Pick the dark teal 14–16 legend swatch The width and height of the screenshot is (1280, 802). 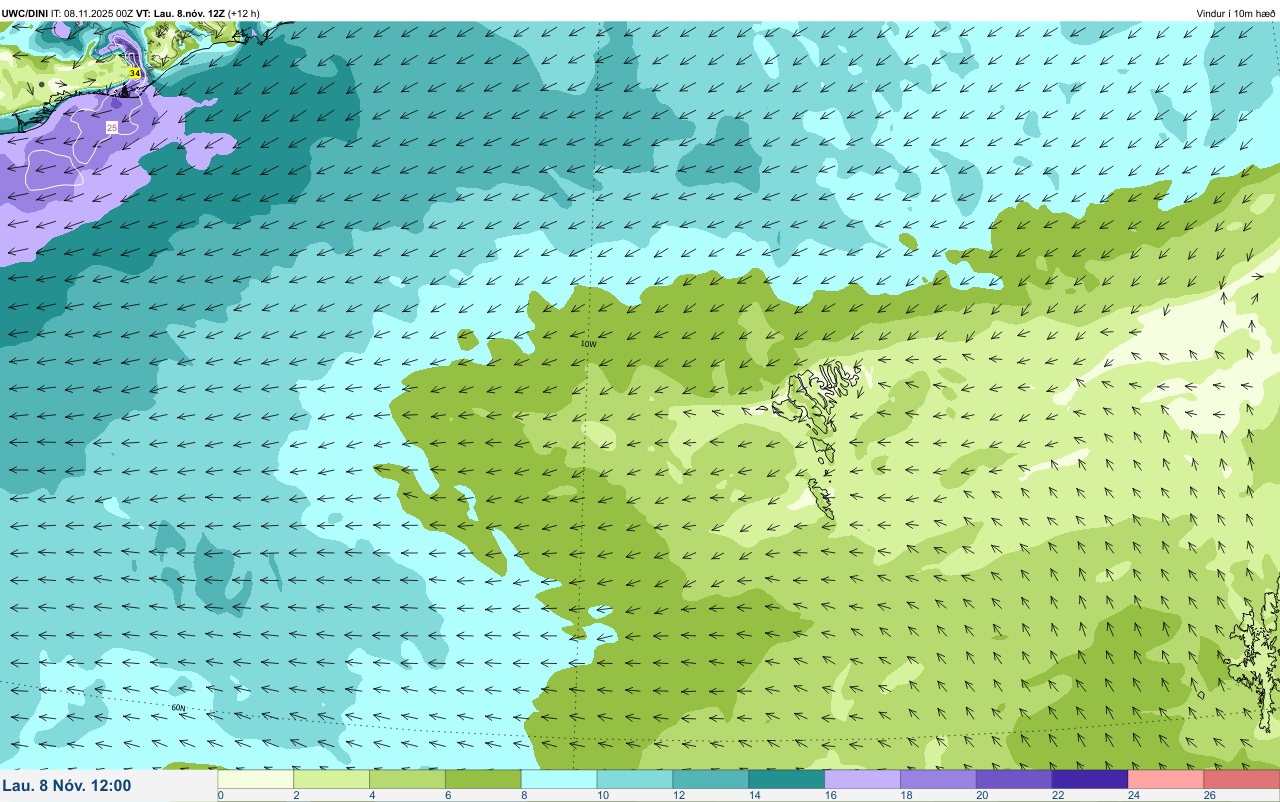pyautogui.click(x=787, y=779)
